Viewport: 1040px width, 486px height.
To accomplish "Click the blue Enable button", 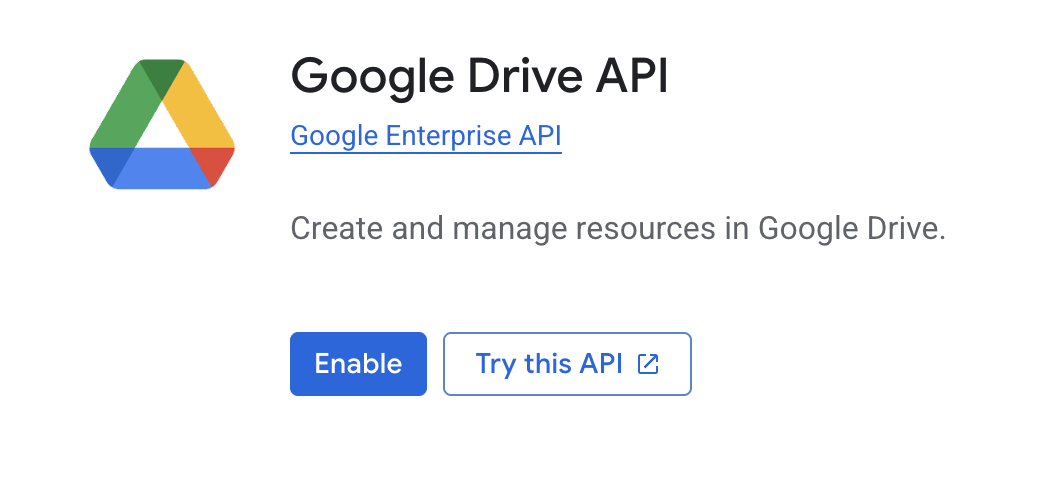I will (x=358, y=364).
